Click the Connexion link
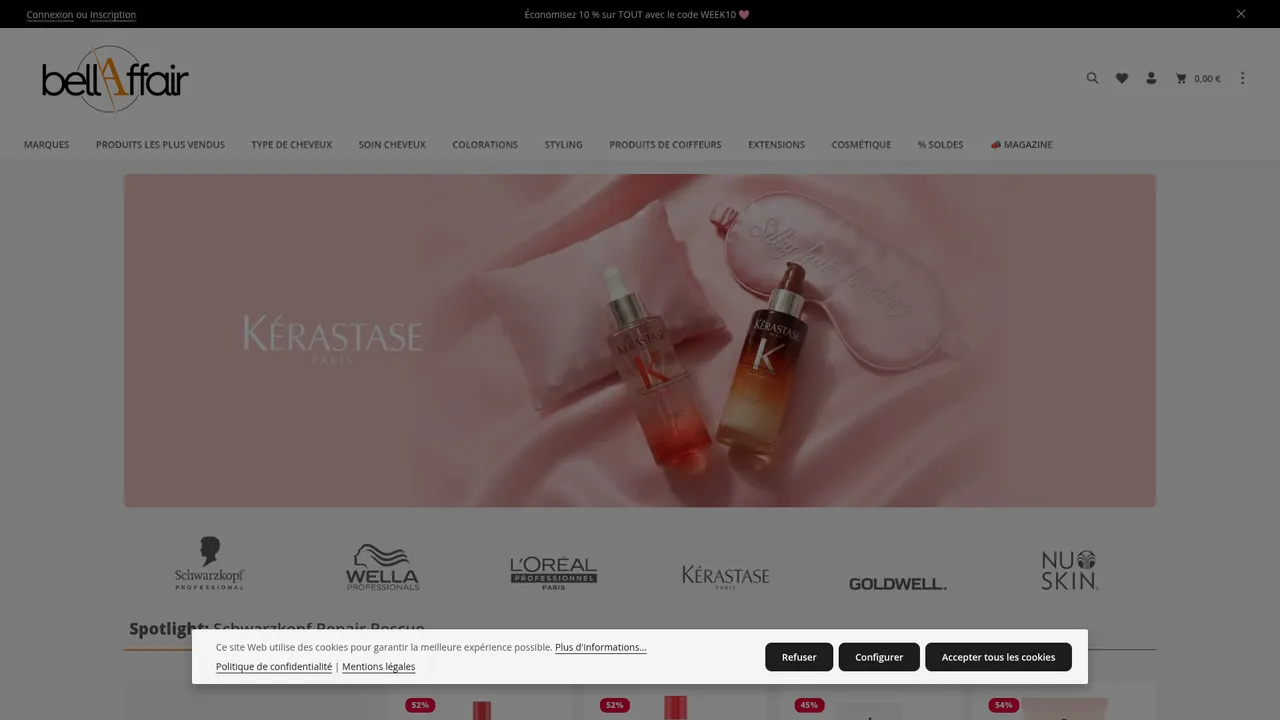 tap(50, 15)
